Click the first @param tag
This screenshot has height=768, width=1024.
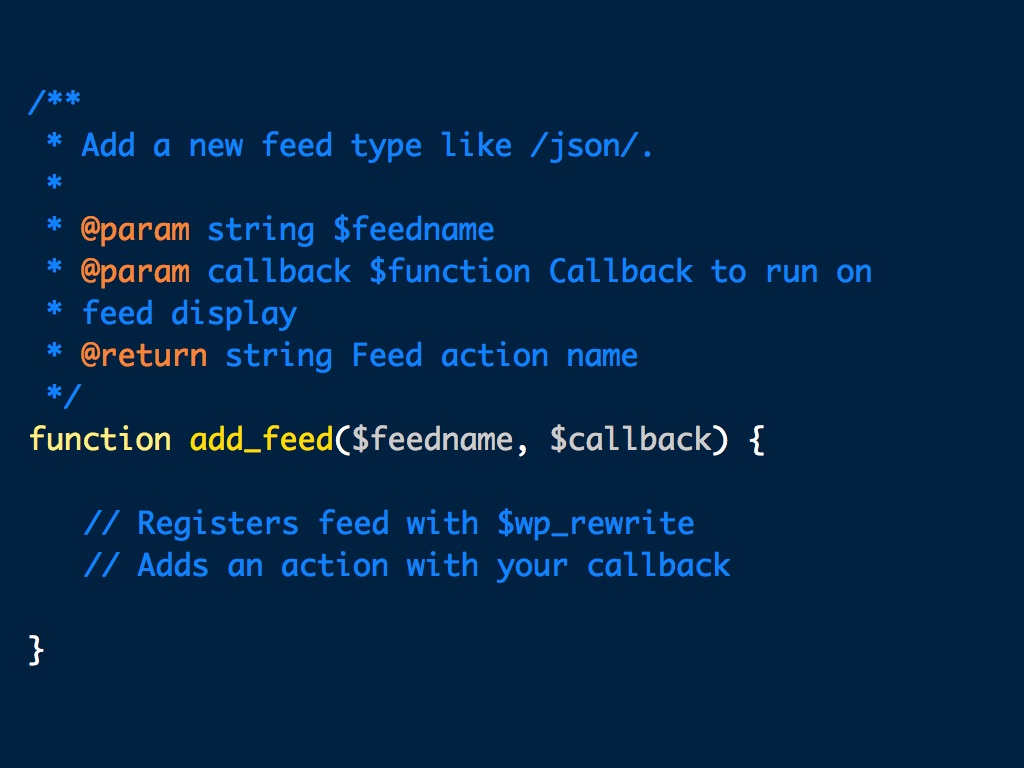pyautogui.click(x=135, y=230)
